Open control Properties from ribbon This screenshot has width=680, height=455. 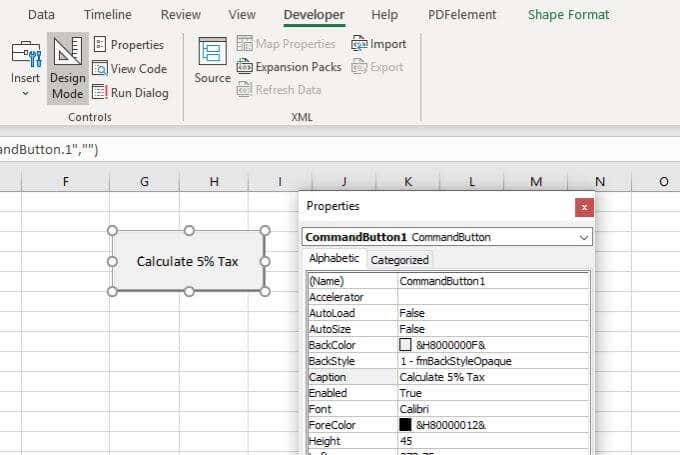[x=128, y=45]
